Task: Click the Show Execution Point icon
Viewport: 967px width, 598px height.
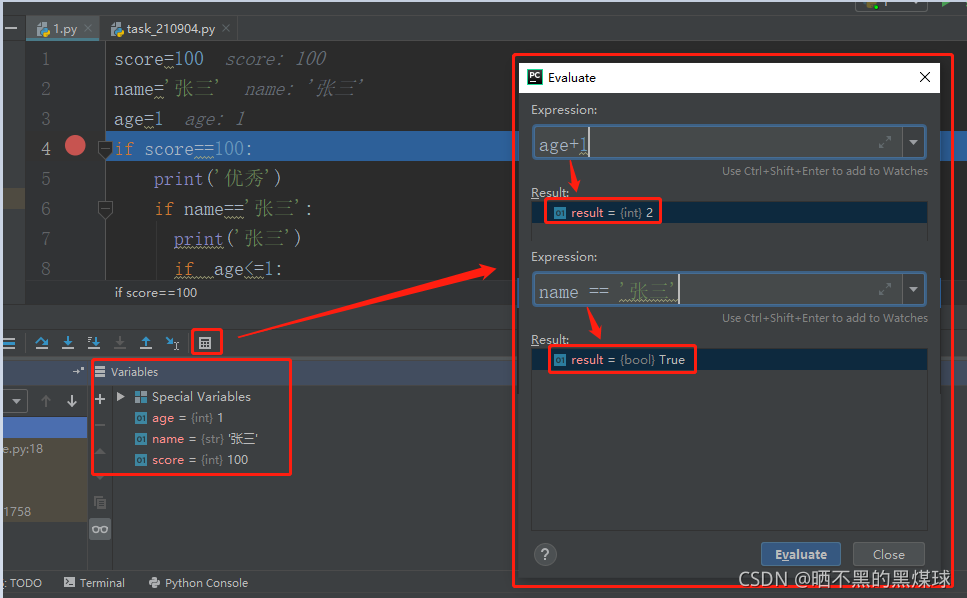Action: click(9, 343)
